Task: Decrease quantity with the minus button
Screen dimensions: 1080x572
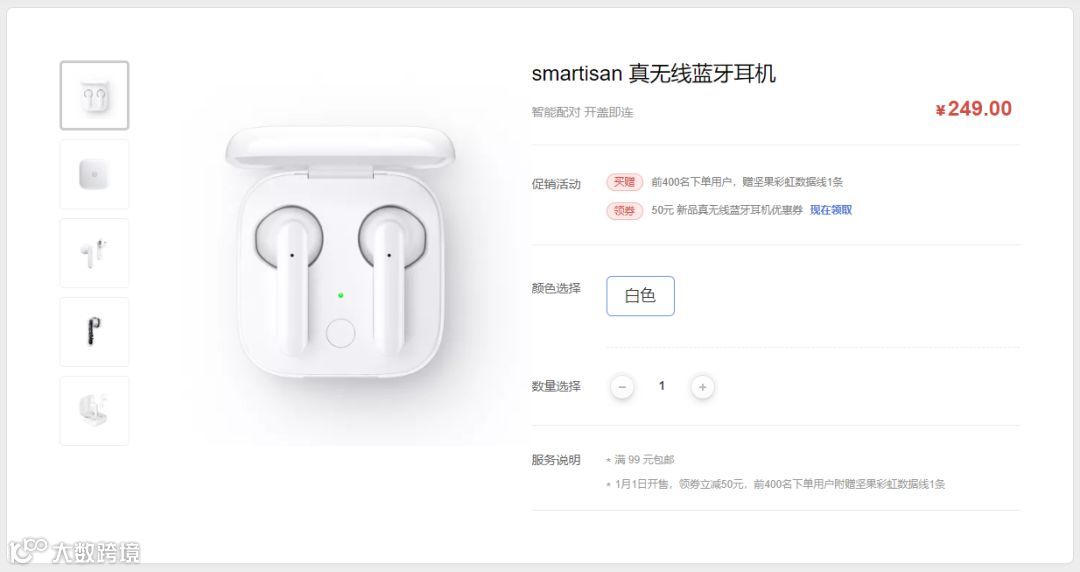Action: click(622, 387)
